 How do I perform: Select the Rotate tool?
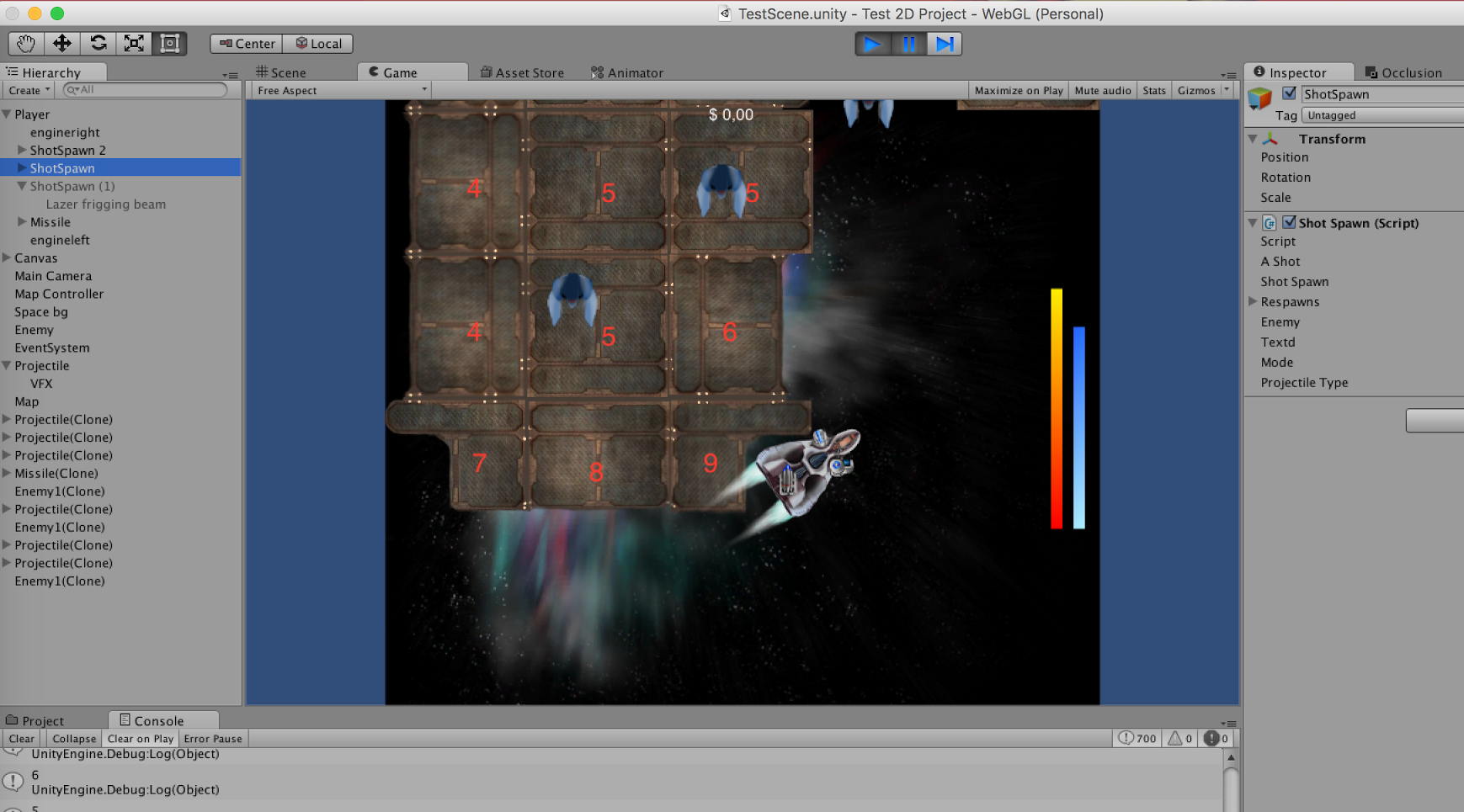click(x=98, y=44)
